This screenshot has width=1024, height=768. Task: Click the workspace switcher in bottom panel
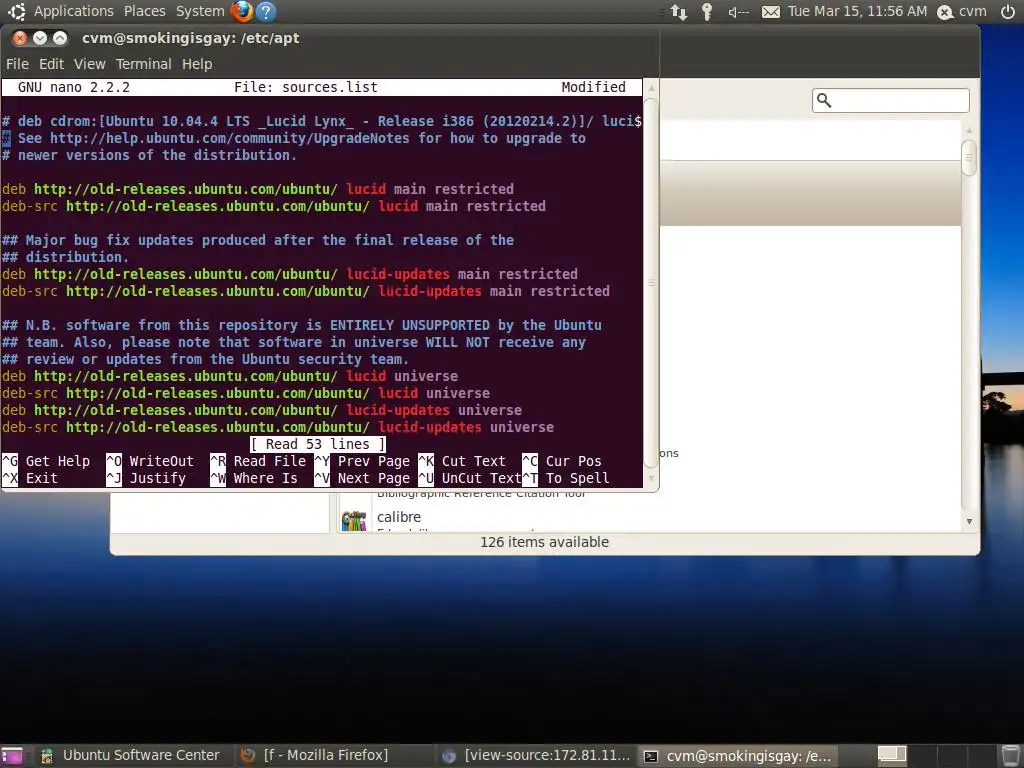(x=935, y=756)
